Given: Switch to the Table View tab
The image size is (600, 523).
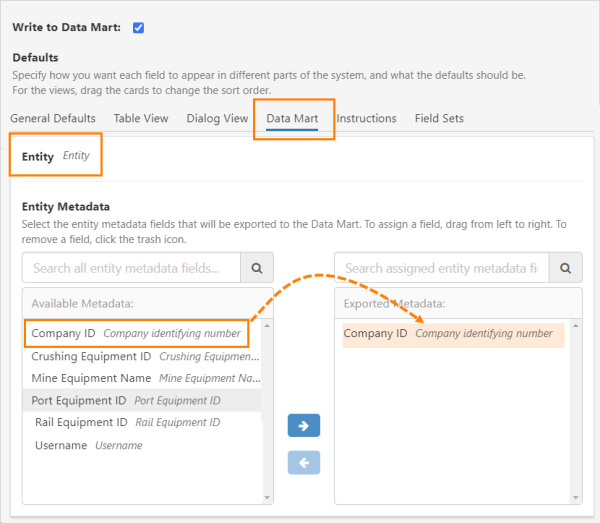Looking at the screenshot, I should (141, 118).
